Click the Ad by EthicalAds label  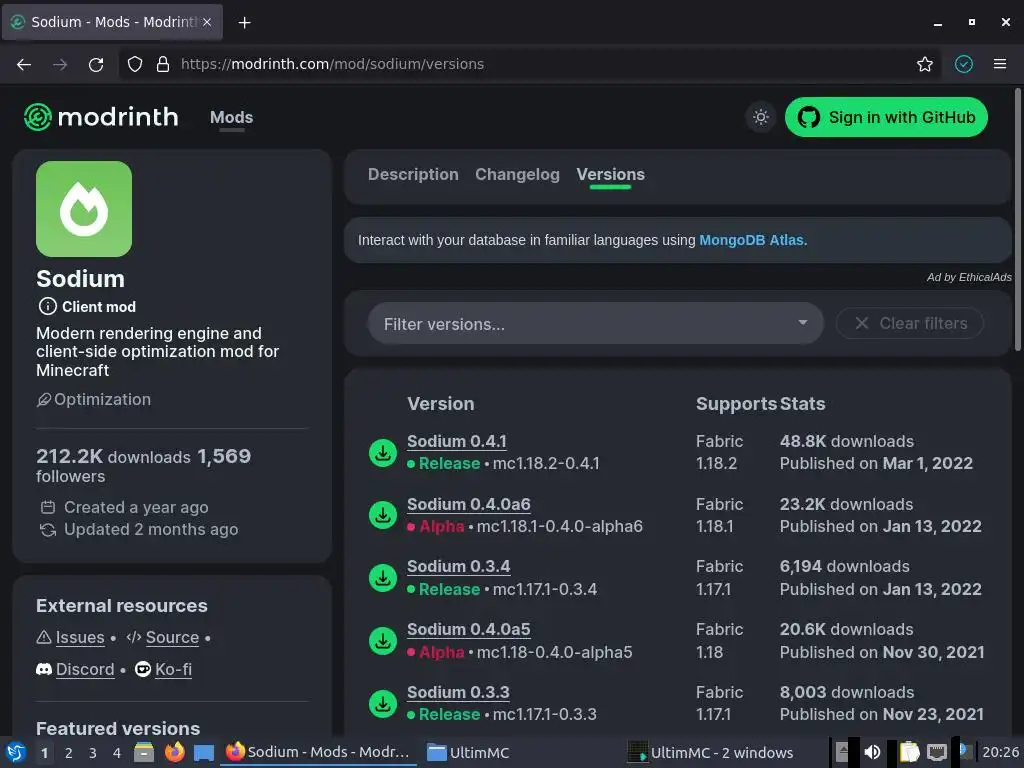click(x=969, y=278)
